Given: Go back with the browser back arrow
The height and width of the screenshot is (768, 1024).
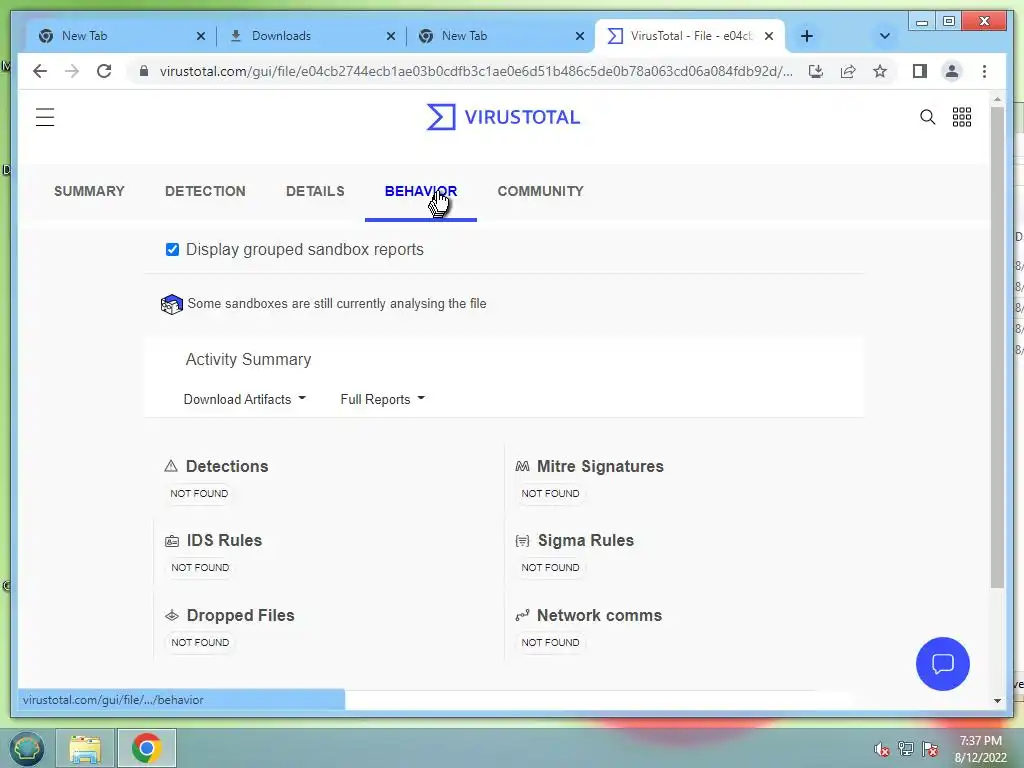Looking at the screenshot, I should point(40,71).
